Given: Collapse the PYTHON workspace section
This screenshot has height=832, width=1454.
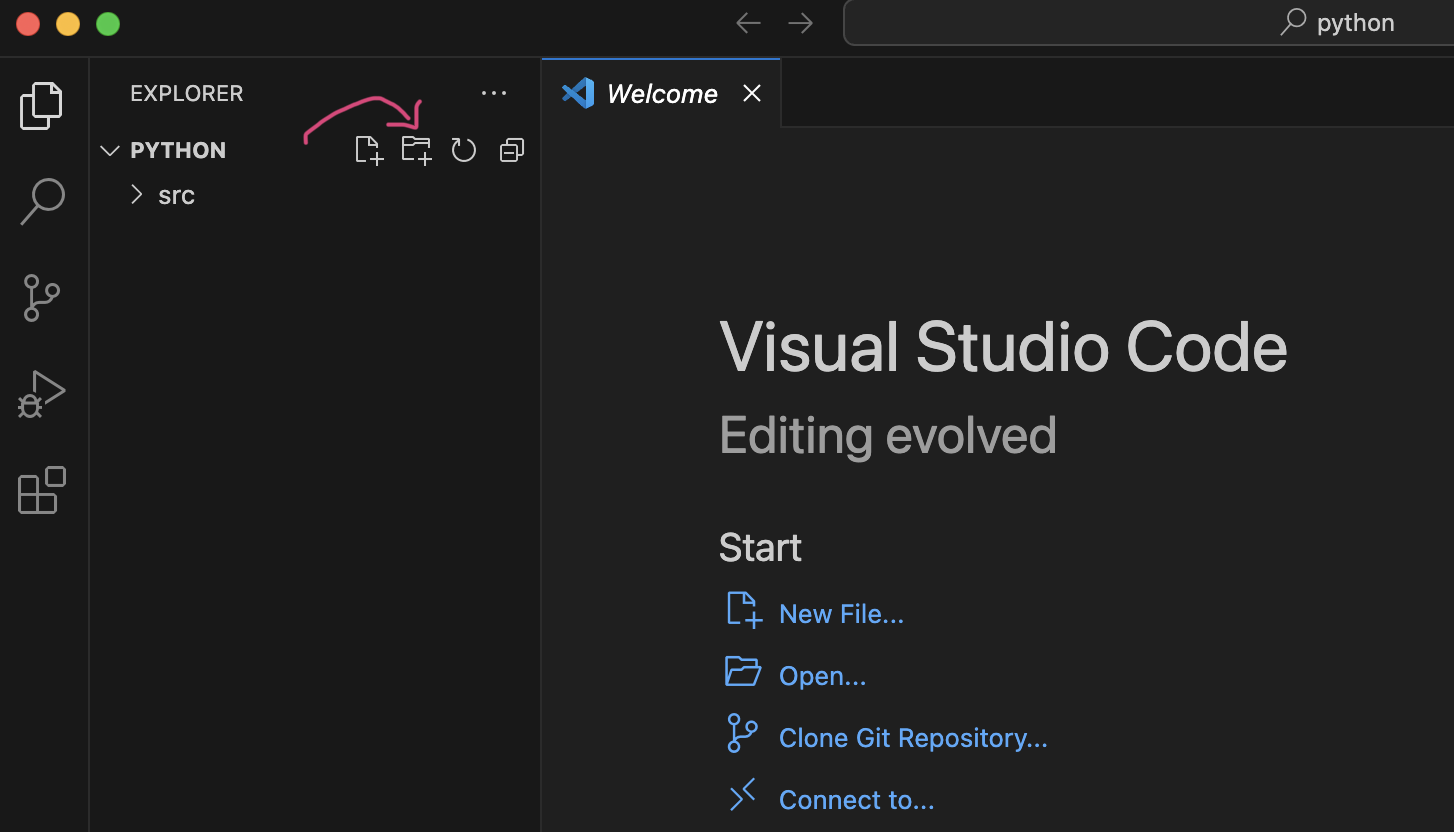Looking at the screenshot, I should pos(110,150).
